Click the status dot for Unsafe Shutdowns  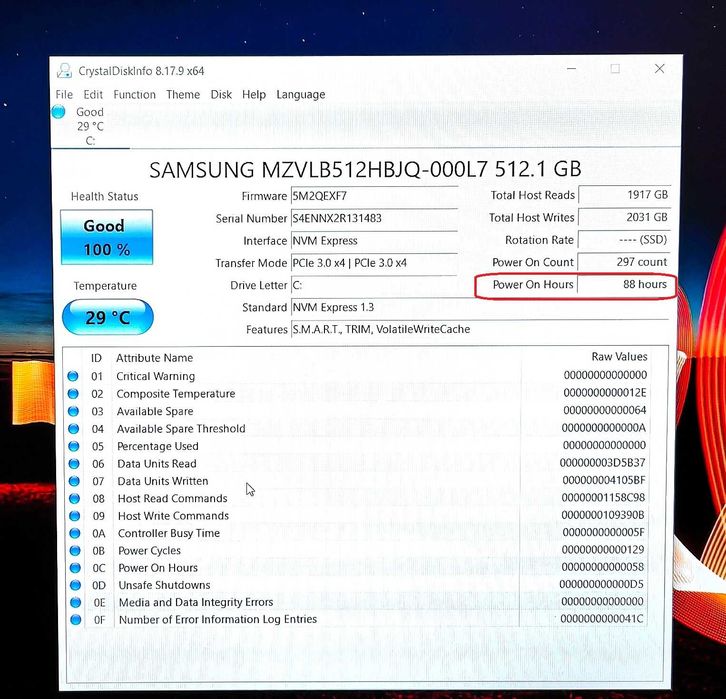[x=75, y=585]
